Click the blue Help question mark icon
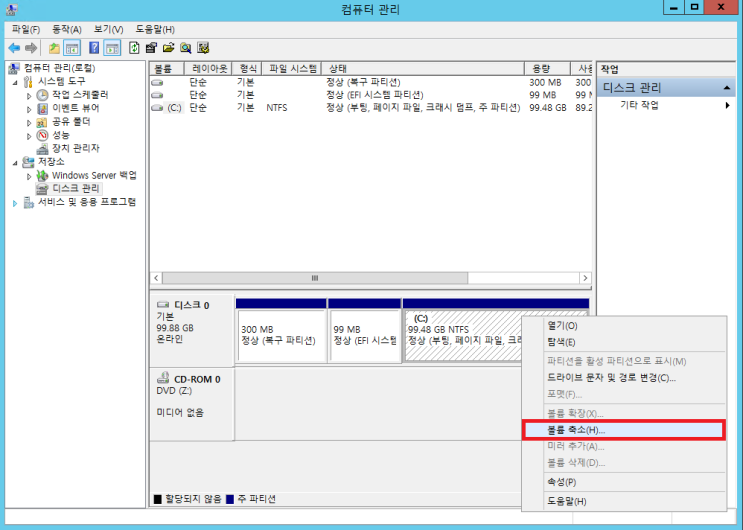This screenshot has height=530, width=743. (94, 48)
